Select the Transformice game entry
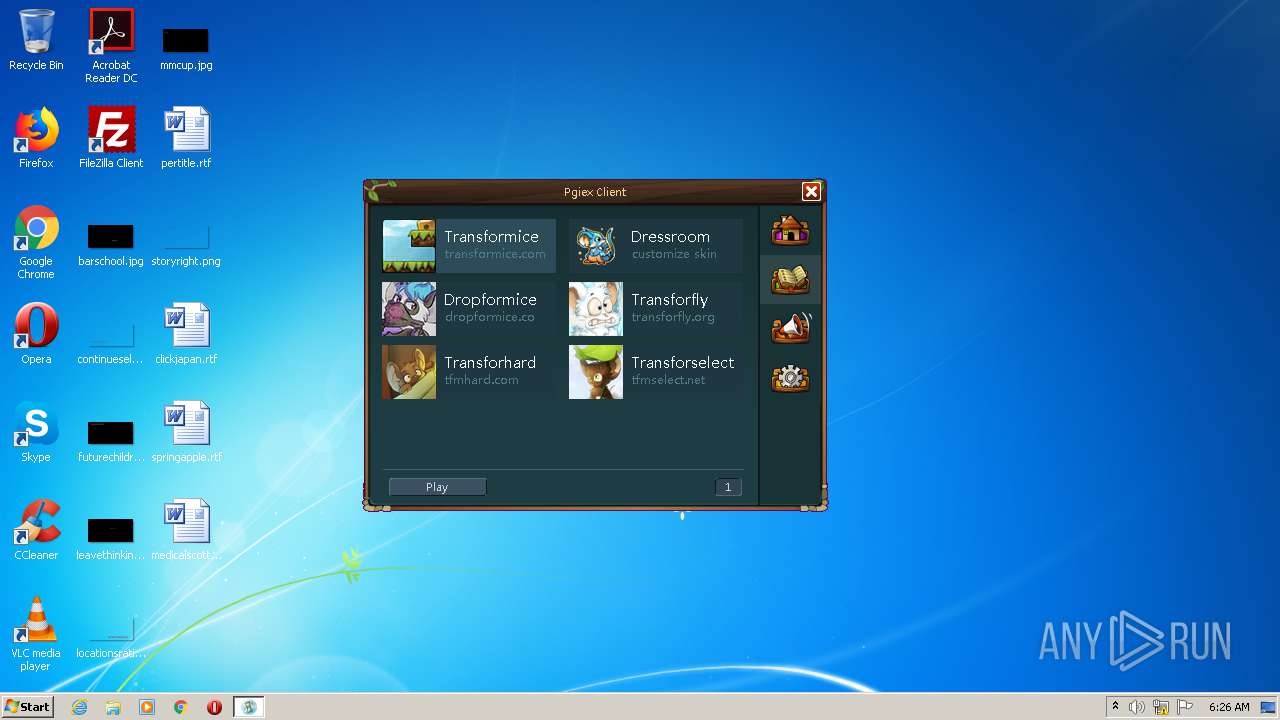 (468, 246)
